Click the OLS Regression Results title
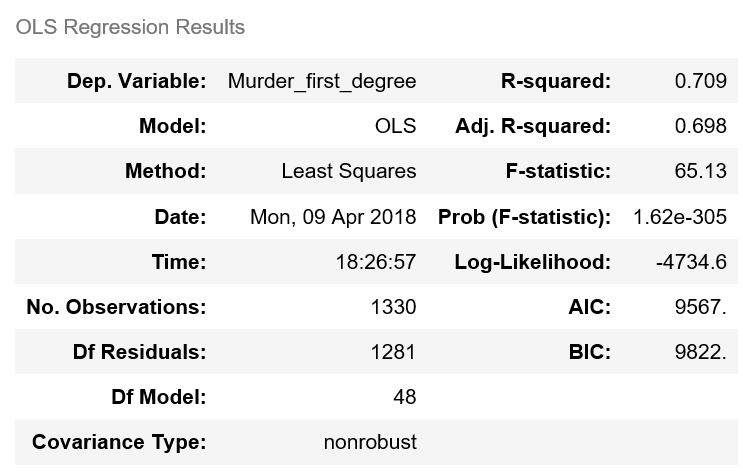The width and height of the screenshot is (743, 474). coord(130,27)
